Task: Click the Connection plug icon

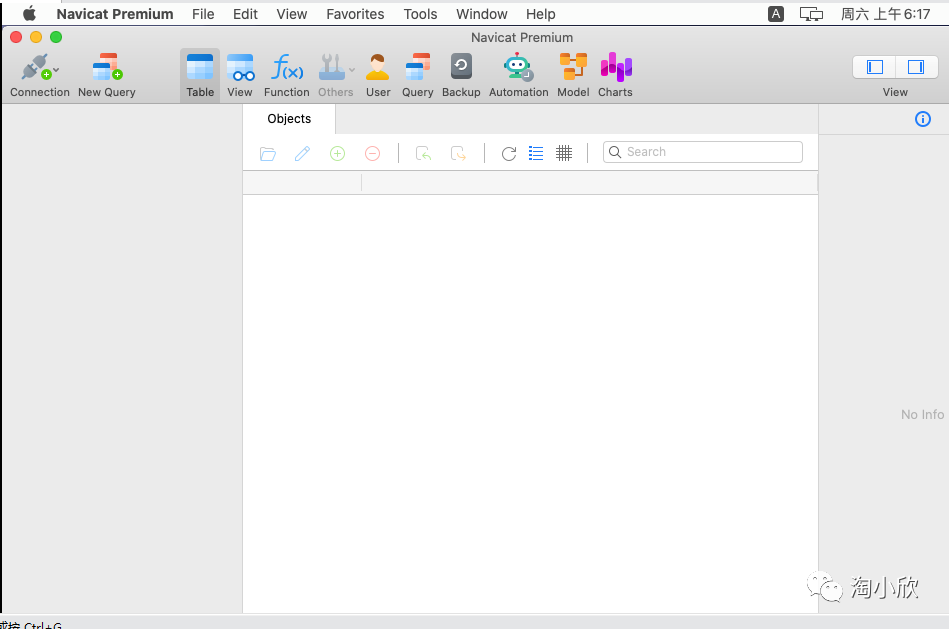Action: [35, 67]
